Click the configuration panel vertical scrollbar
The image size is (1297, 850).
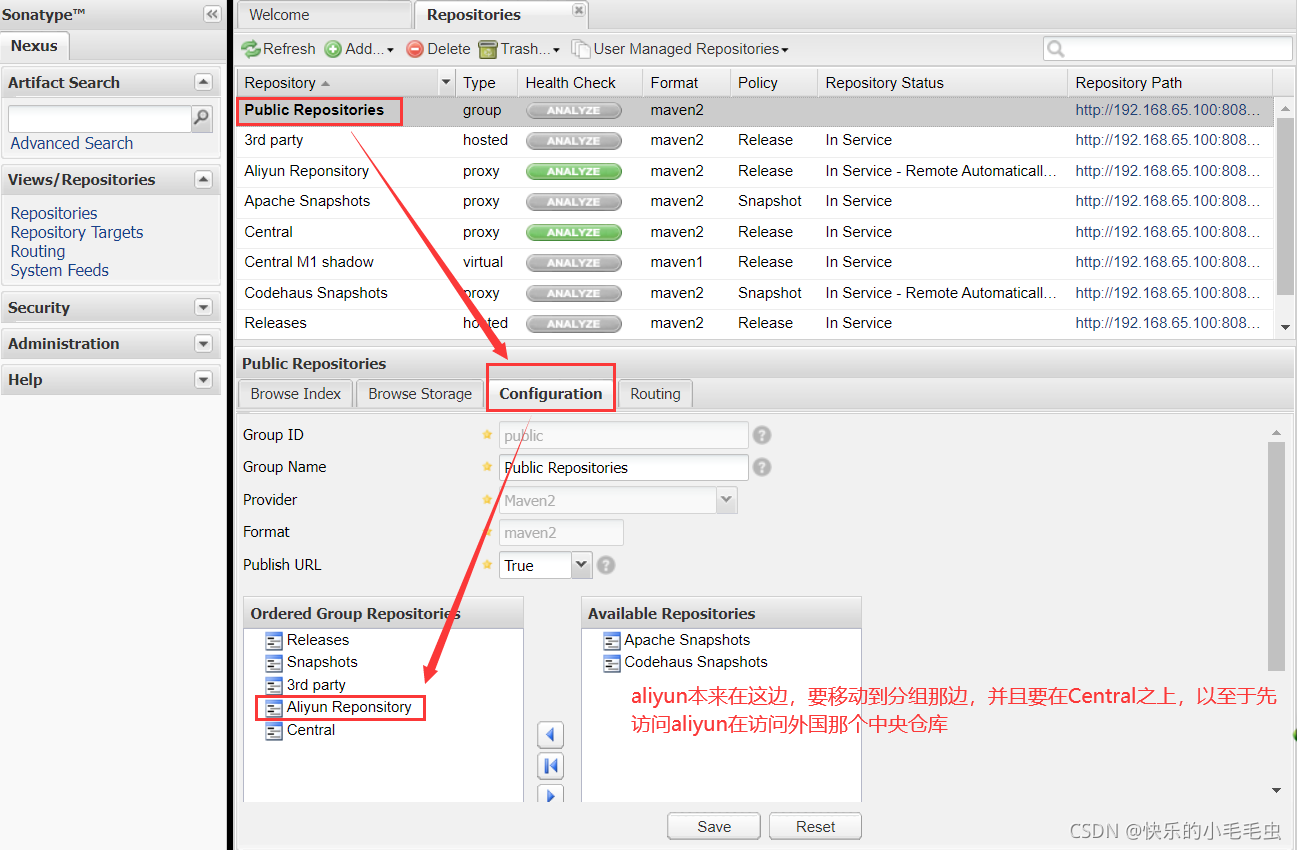tap(1276, 556)
